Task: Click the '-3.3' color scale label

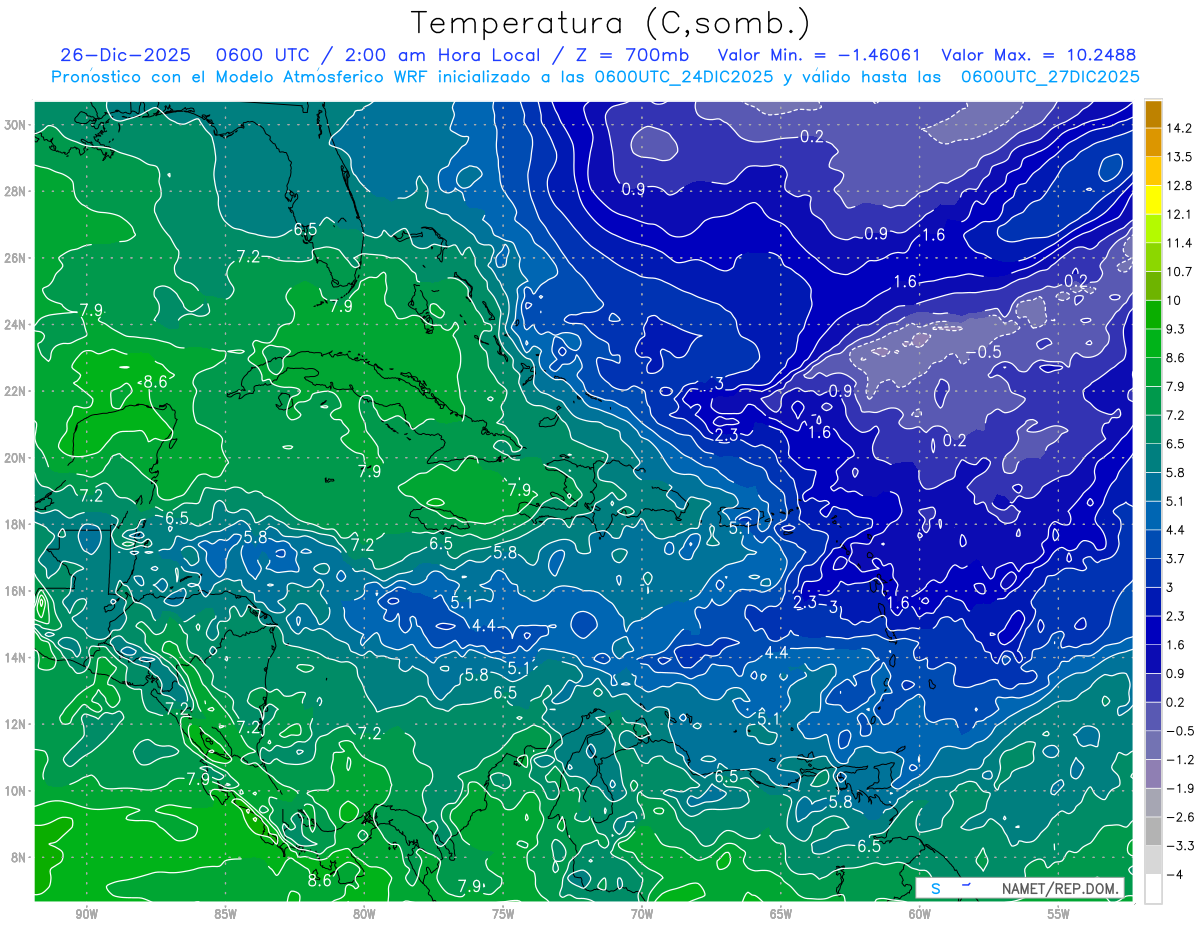Action: 1179,846
